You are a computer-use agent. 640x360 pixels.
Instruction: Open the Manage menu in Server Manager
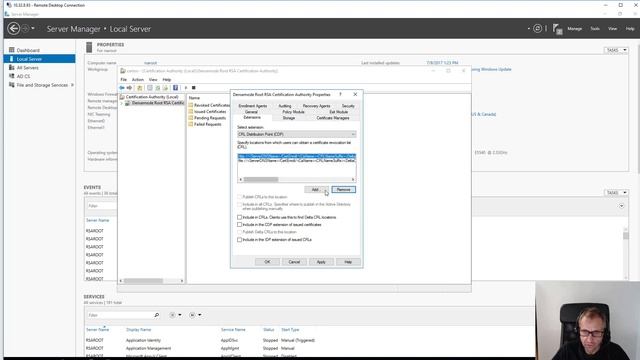click(x=574, y=29)
